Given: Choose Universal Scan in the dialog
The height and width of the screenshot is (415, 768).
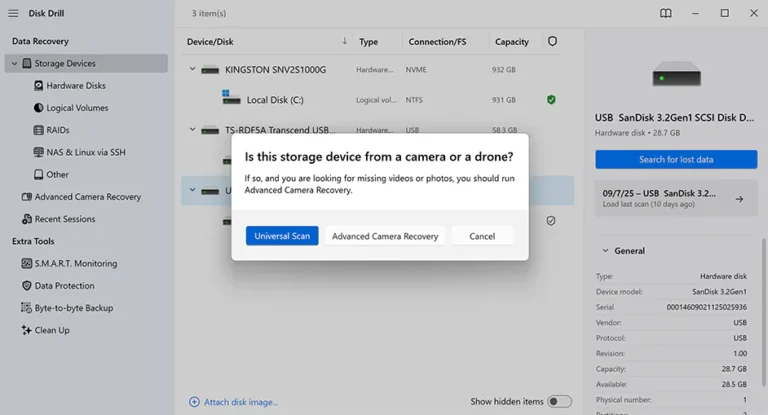Looking at the screenshot, I should pos(282,236).
